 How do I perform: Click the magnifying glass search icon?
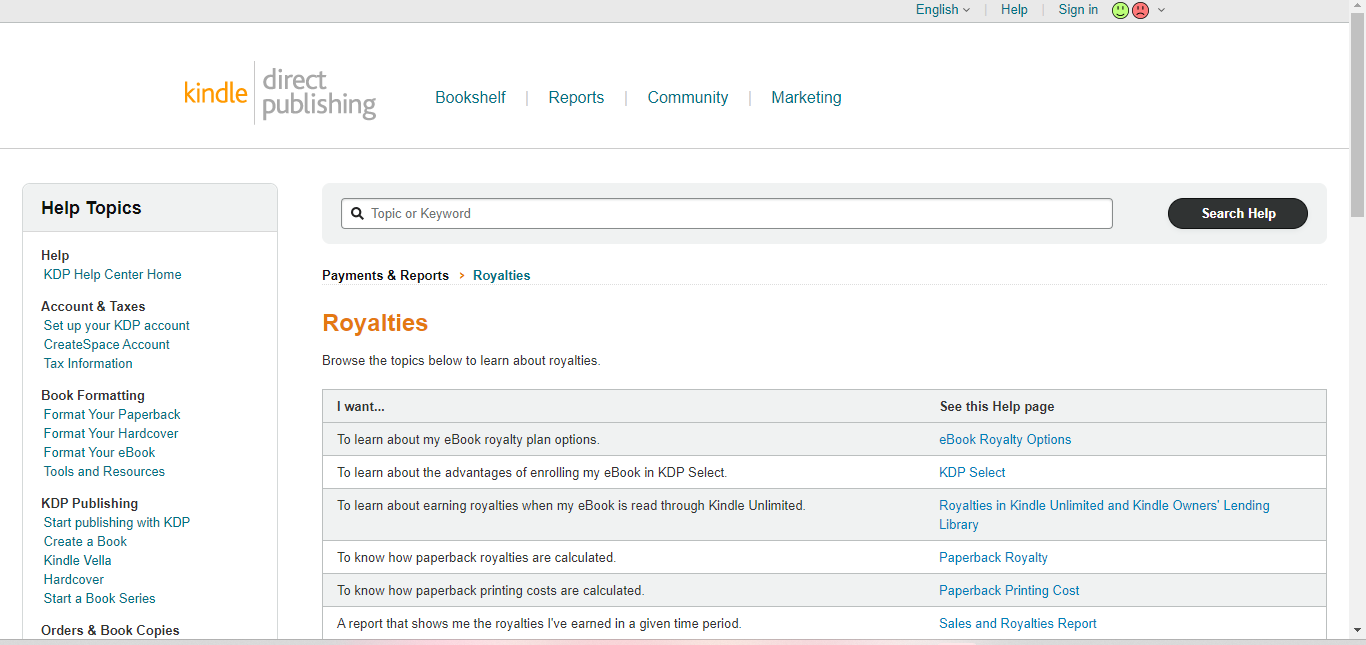click(357, 213)
